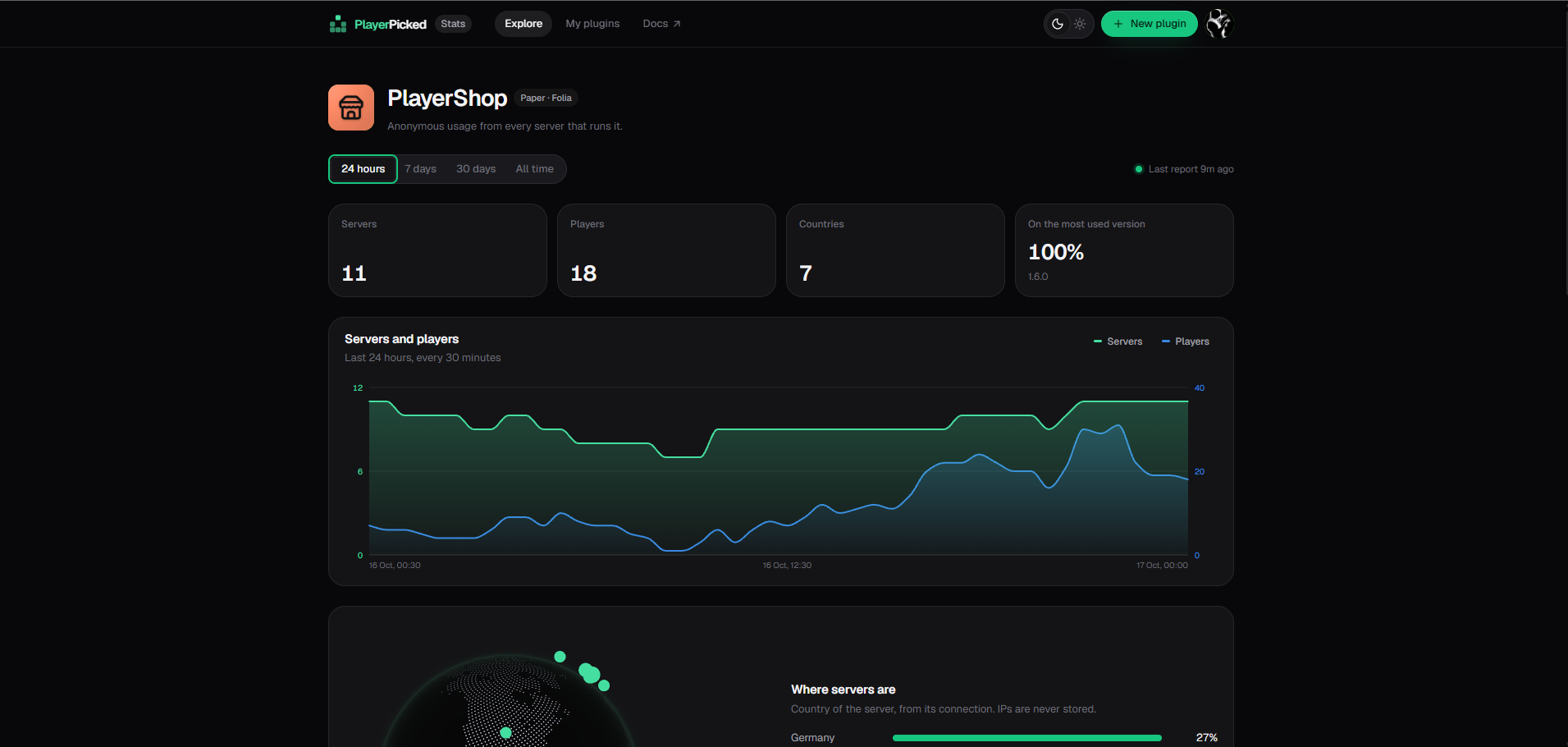Click the 27% value for Germany
The width and height of the screenshot is (1568, 747).
1206,738
